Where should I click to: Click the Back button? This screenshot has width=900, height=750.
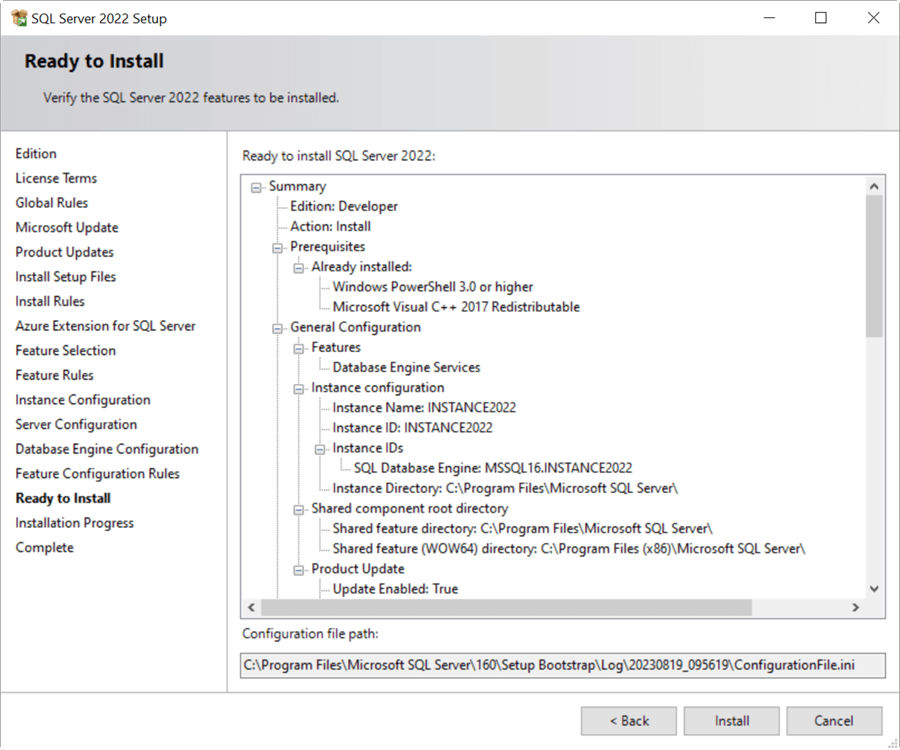click(x=628, y=720)
